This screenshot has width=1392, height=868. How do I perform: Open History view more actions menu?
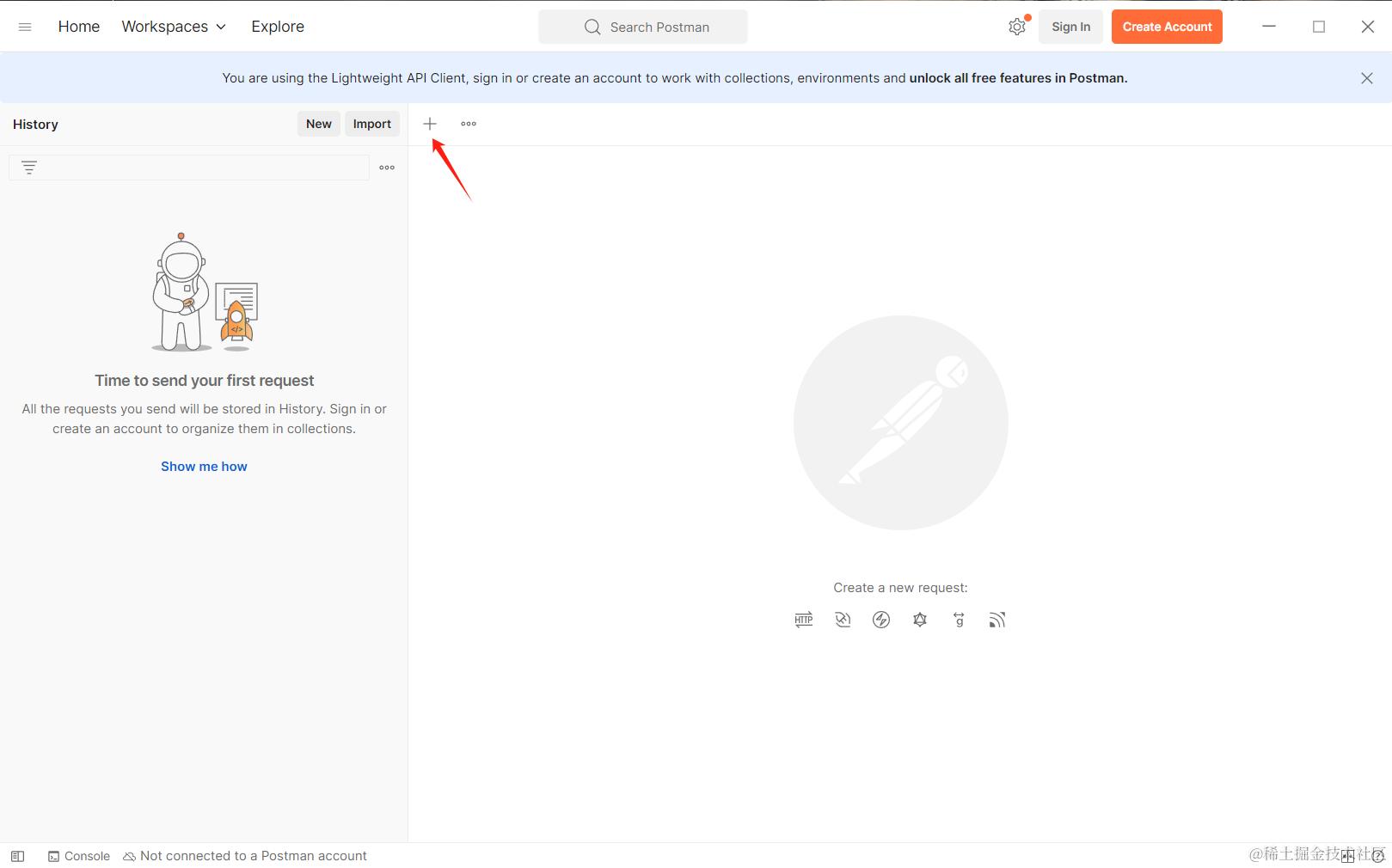click(x=387, y=168)
